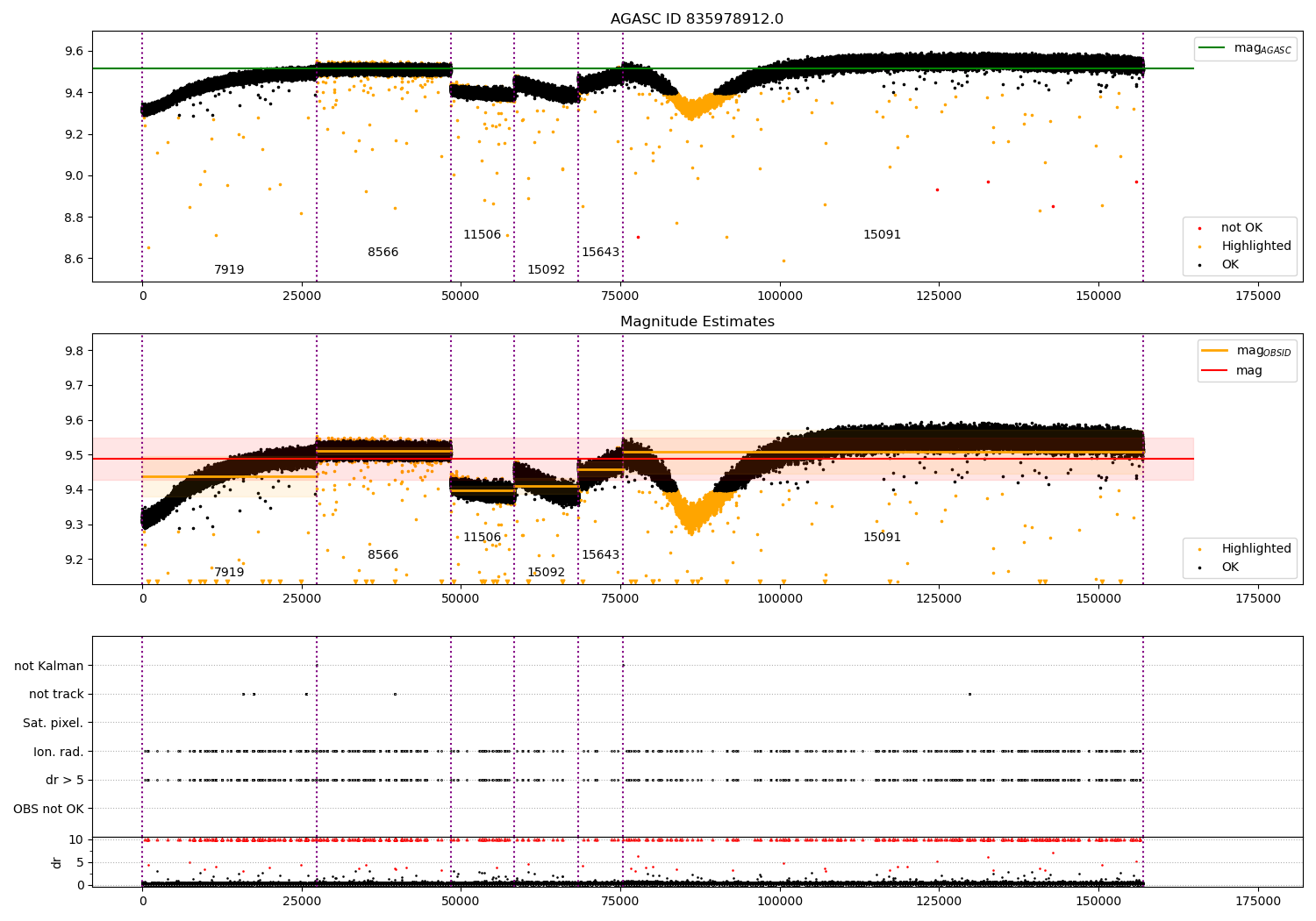This screenshot has height=921, width=1316.
Task: Click y-tick 8.6 in top plot
Action: pyautogui.click(x=73, y=260)
